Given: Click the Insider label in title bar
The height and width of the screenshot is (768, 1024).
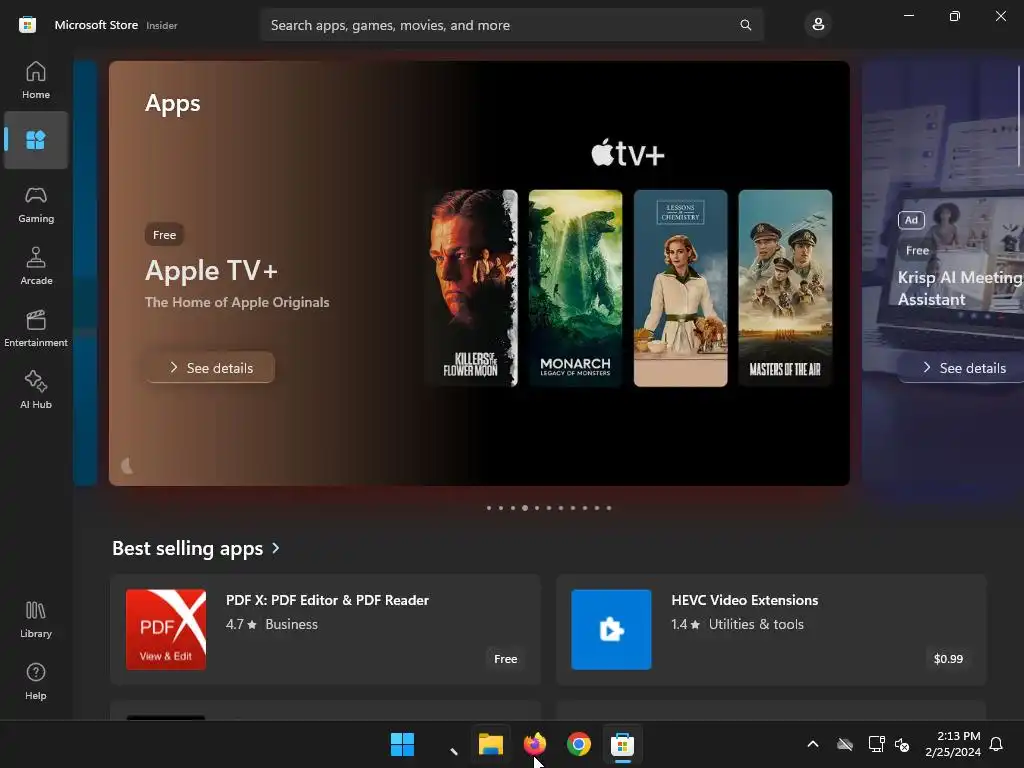Looking at the screenshot, I should pos(161,25).
